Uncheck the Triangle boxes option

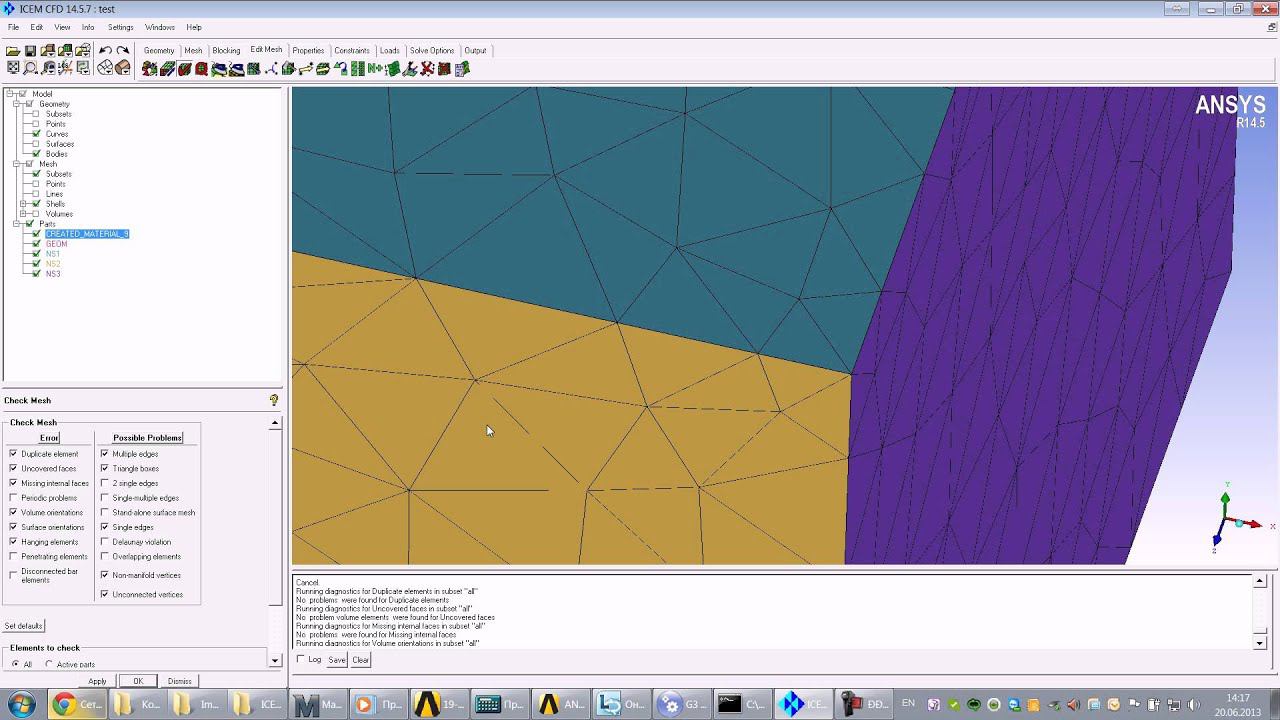click(x=104, y=468)
